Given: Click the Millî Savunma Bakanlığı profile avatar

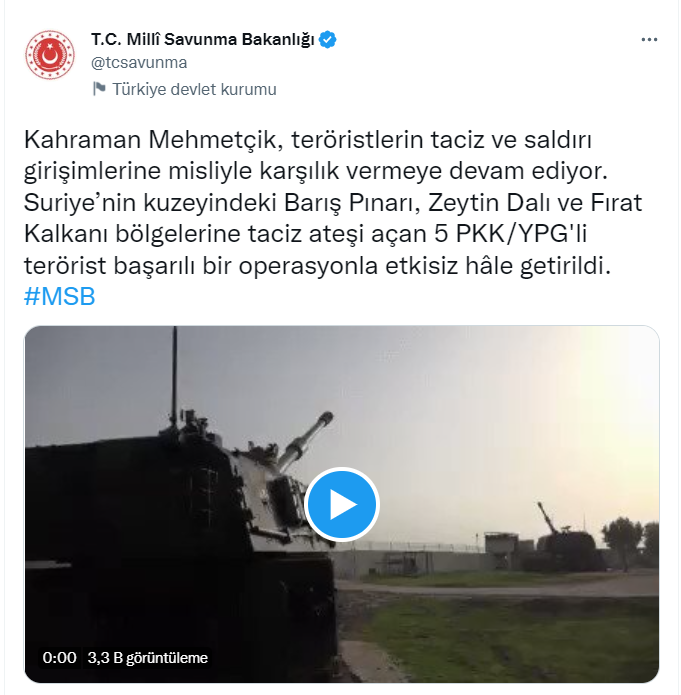Looking at the screenshot, I should [50, 55].
